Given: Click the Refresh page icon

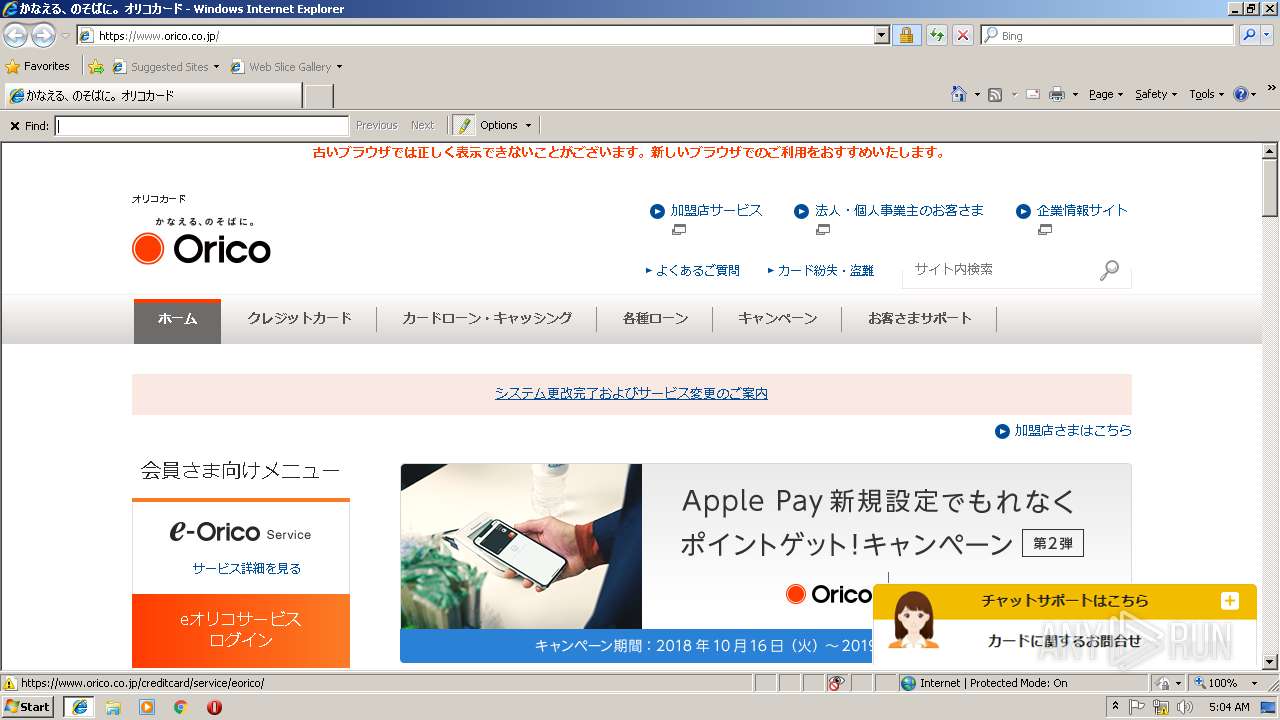Looking at the screenshot, I should tap(936, 35).
